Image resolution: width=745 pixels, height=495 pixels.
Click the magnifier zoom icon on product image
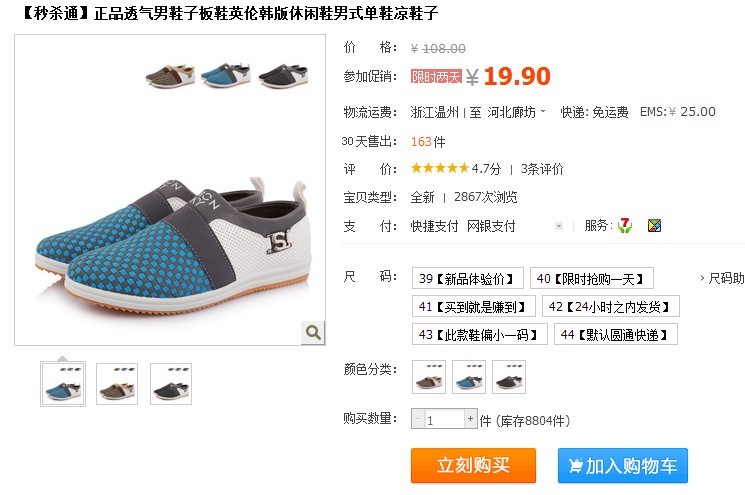click(x=313, y=332)
